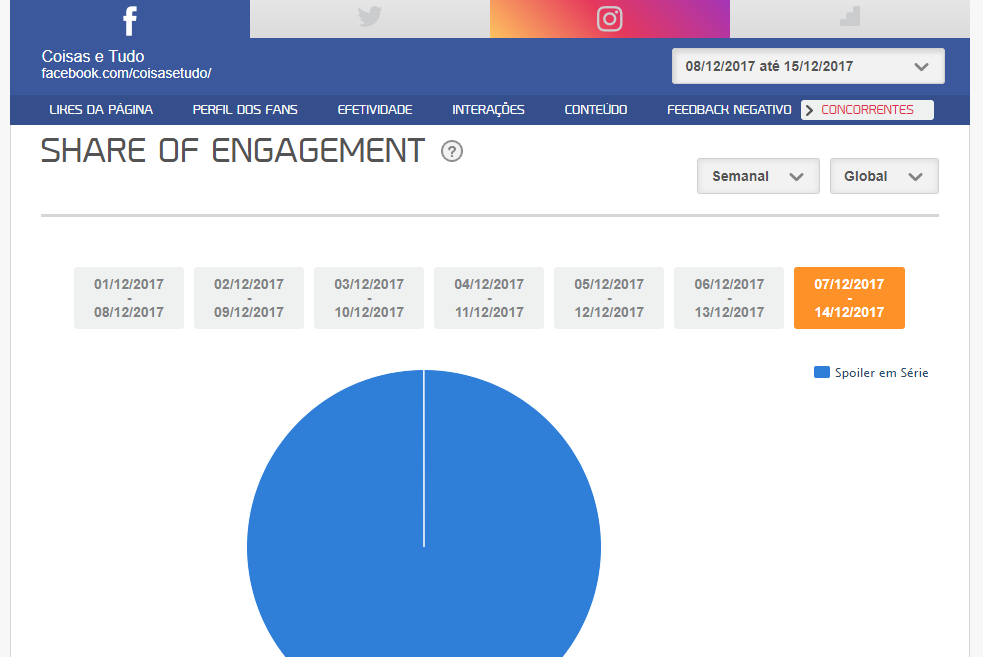Expand the Semanal period dropdown

coord(758,176)
